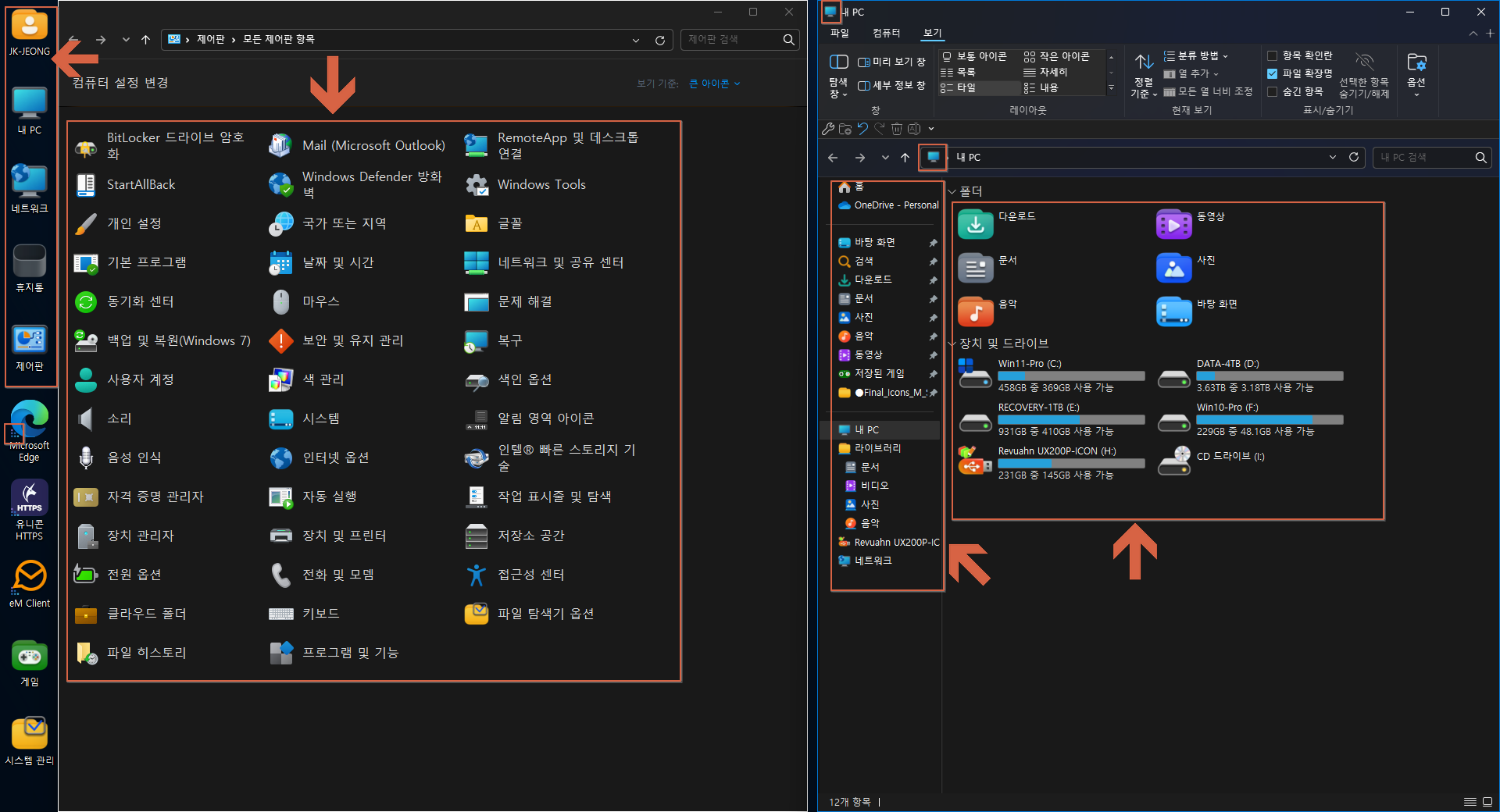Click 모든 열 너비 조정 button

(x=1208, y=91)
